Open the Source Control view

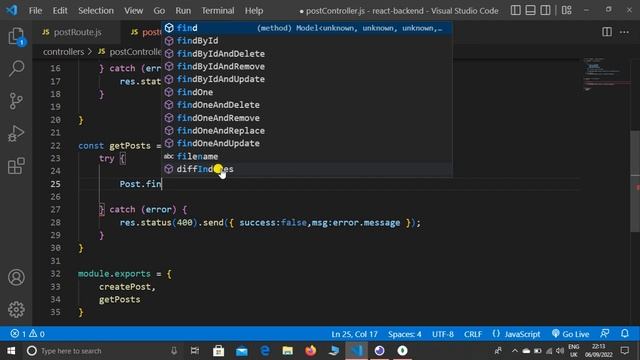coord(16,101)
